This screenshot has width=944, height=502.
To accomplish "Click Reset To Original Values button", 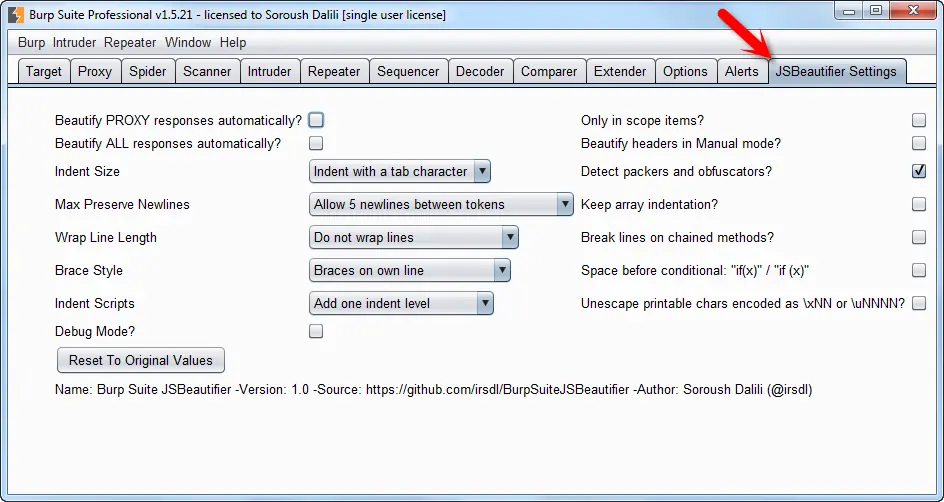I will 141,360.
